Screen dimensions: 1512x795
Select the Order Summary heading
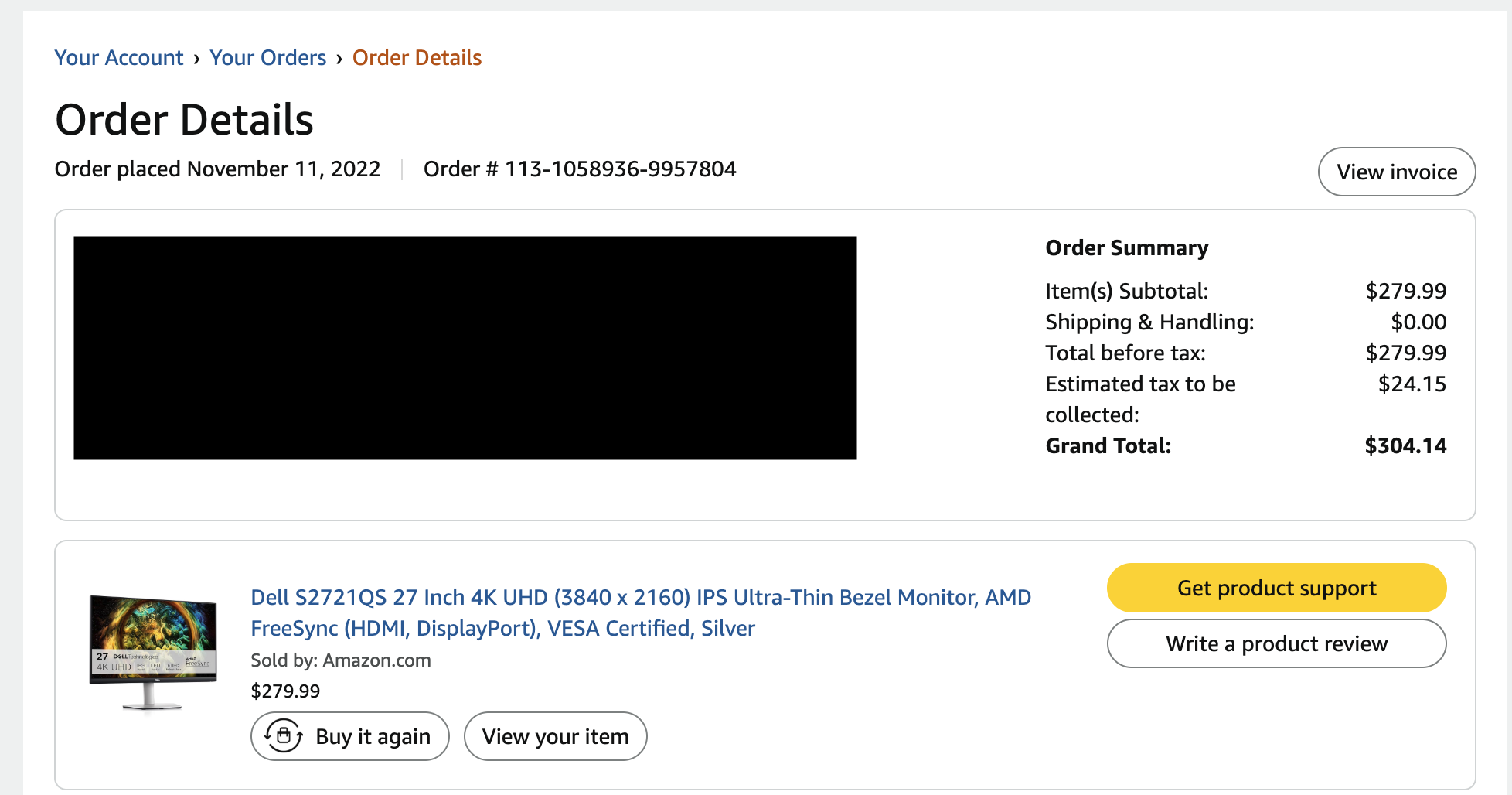pyautogui.click(x=1126, y=248)
